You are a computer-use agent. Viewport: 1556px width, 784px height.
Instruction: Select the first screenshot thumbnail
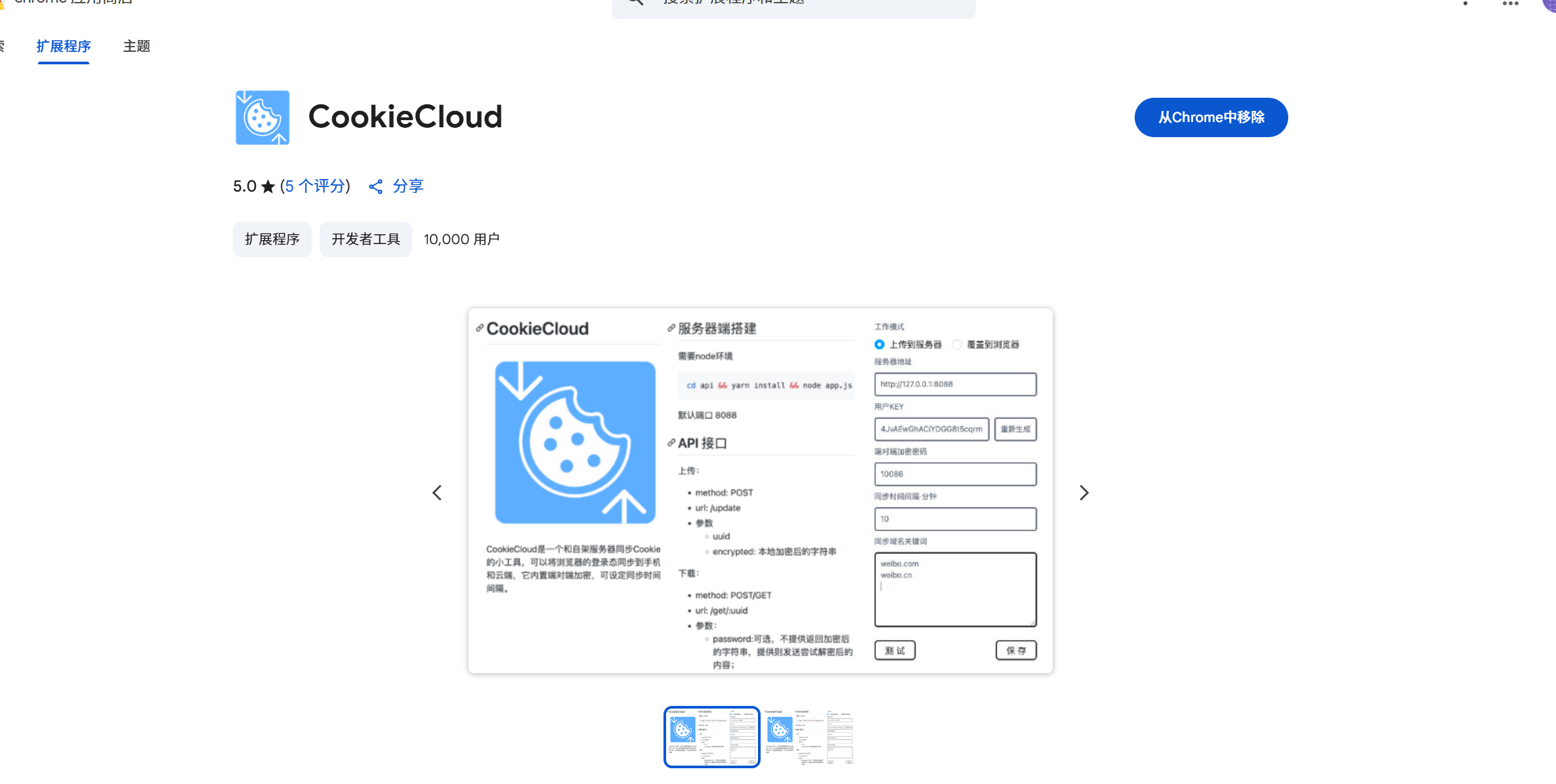tap(712, 737)
